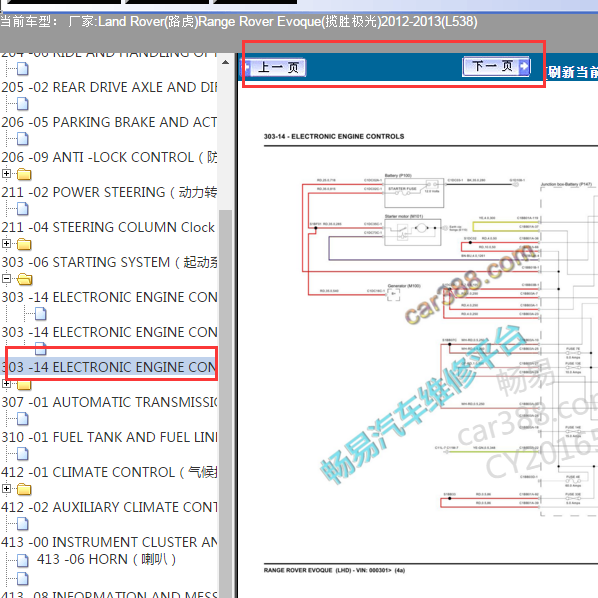Click page icon for 413 -00 INSTRUMENT CLUSTER
The image size is (598, 598).
pyautogui.click(x=23, y=524)
